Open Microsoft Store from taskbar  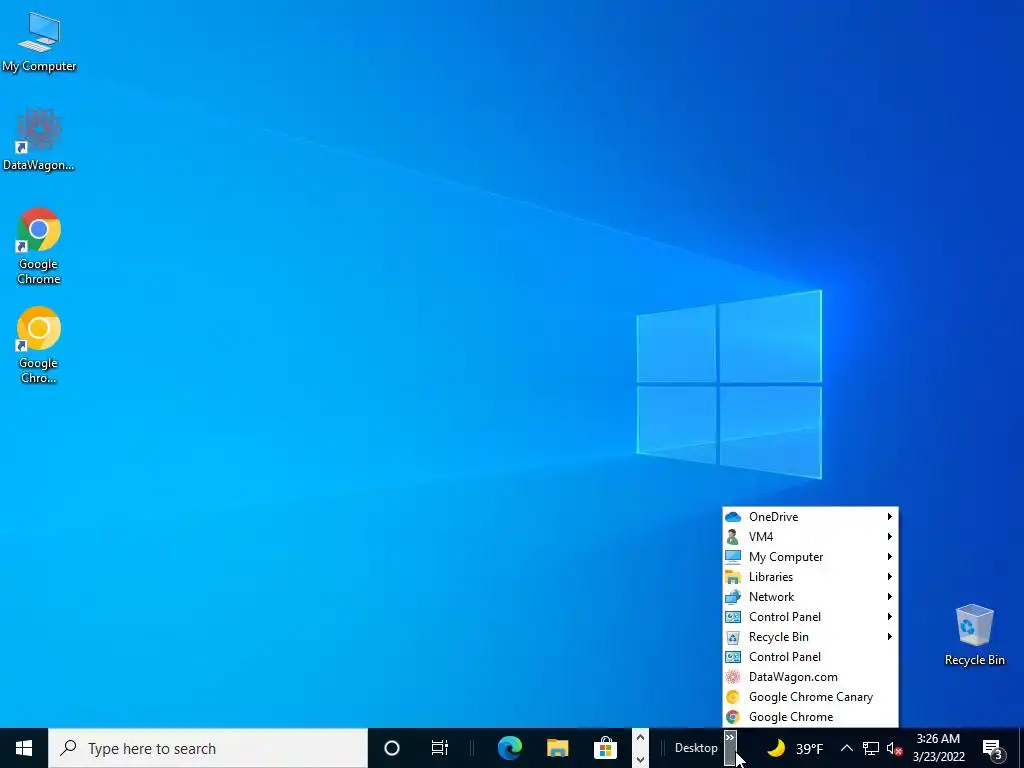point(605,748)
